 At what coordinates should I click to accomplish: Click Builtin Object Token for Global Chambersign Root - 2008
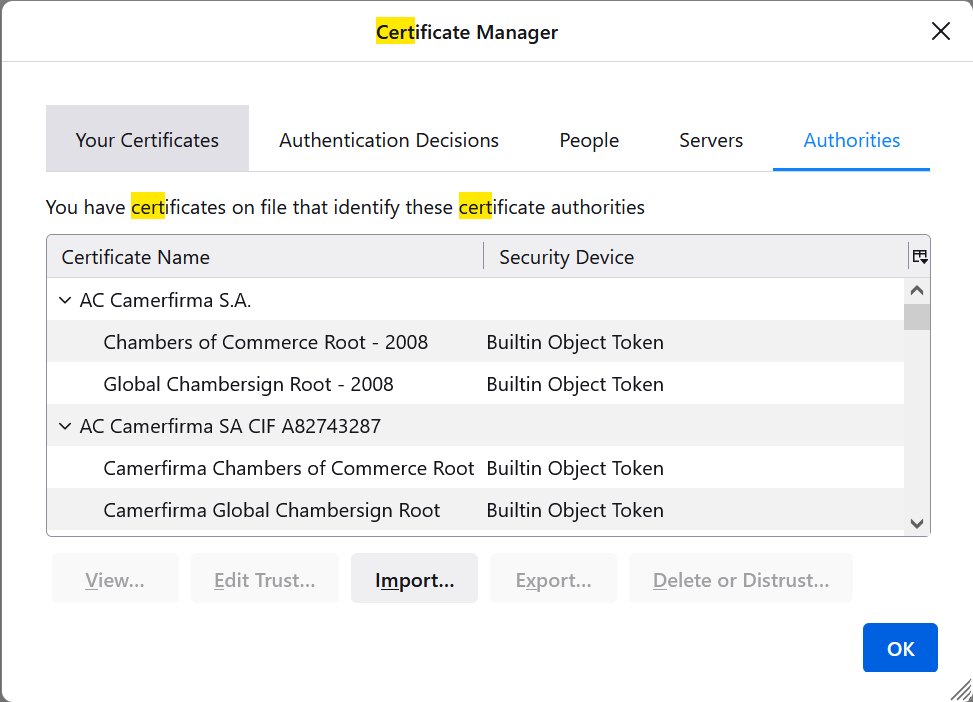point(575,384)
